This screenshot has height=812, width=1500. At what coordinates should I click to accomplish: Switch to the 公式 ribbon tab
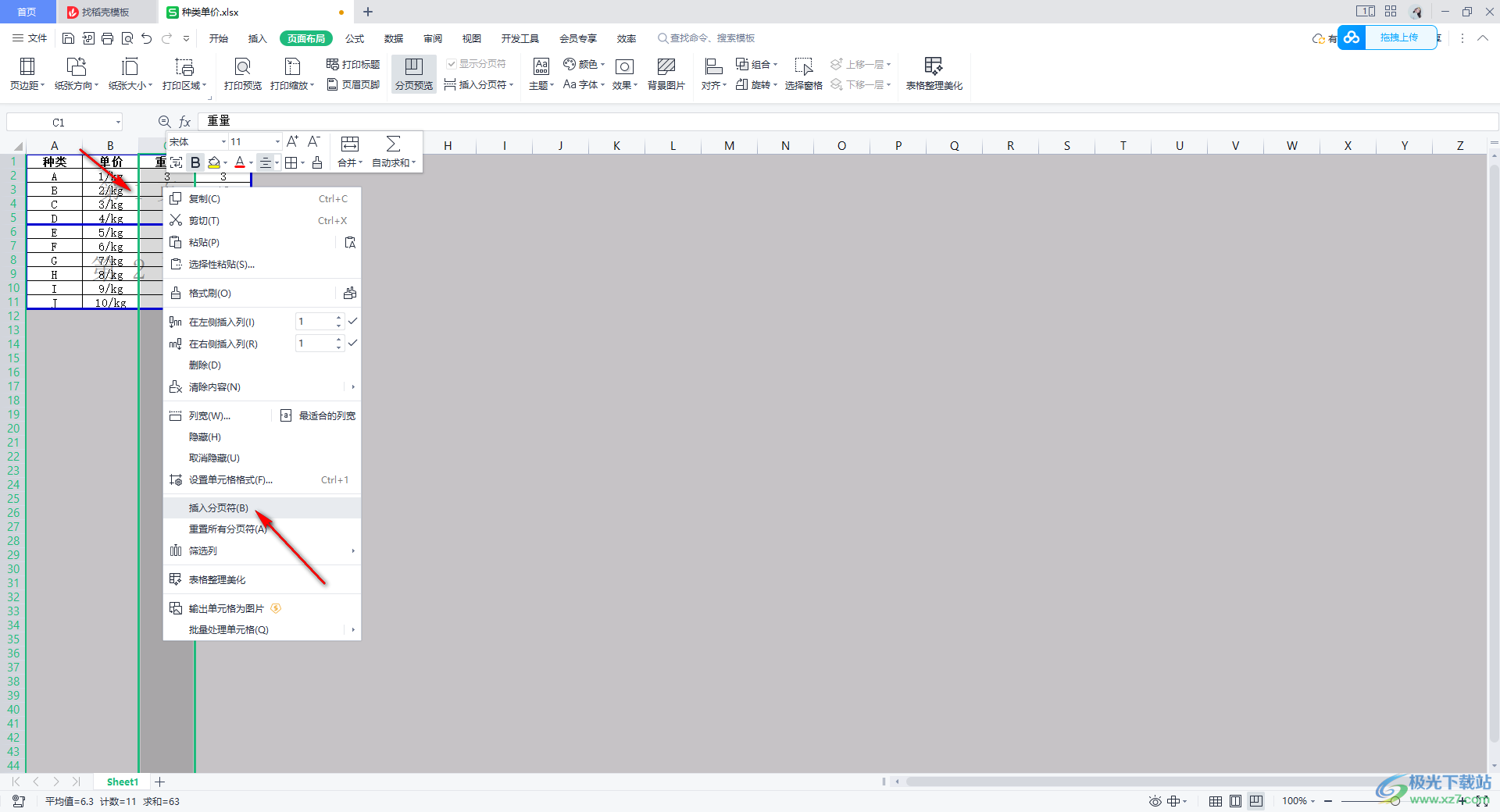point(355,38)
